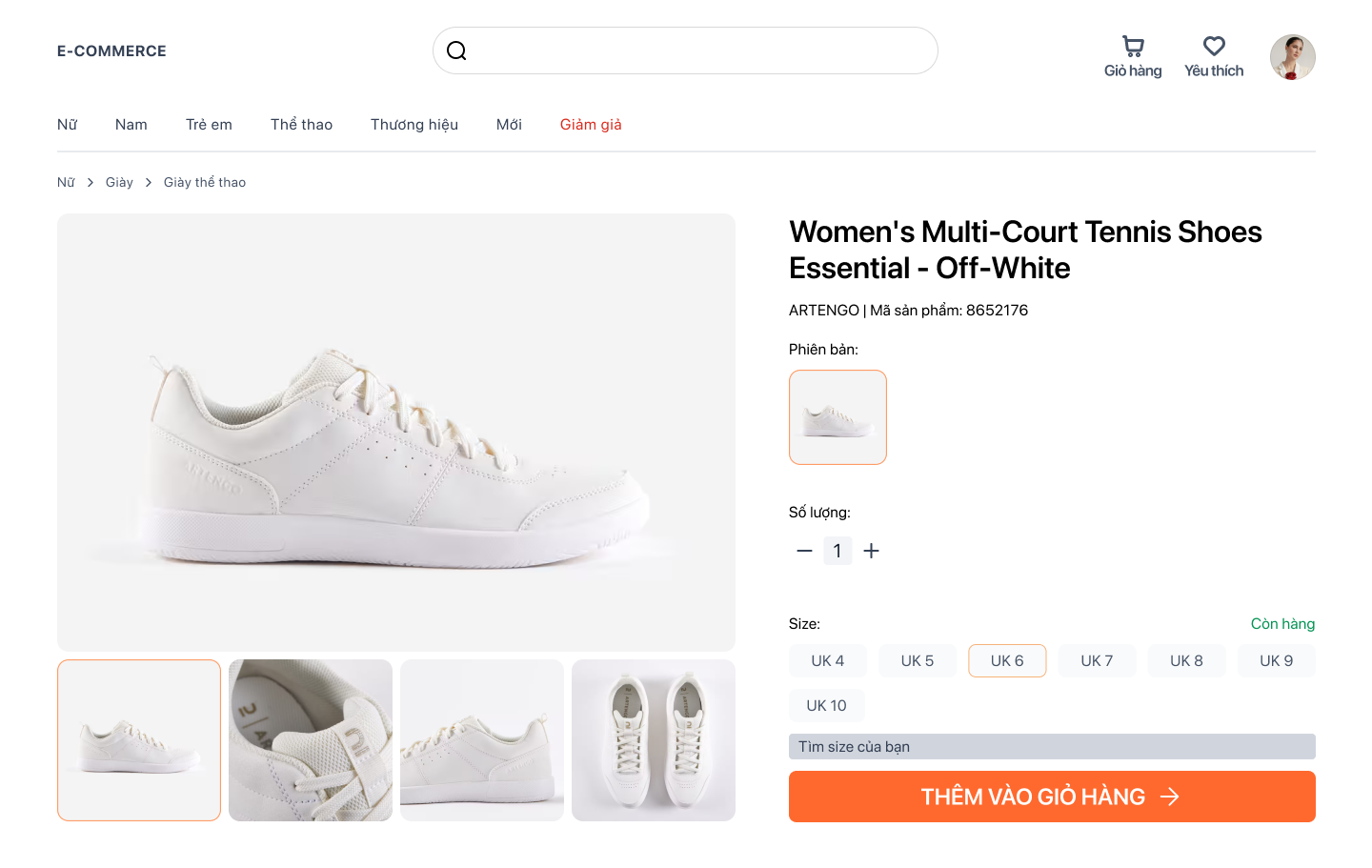Select size UK 7
The width and height of the screenshot is (1372, 868).
click(x=1097, y=660)
